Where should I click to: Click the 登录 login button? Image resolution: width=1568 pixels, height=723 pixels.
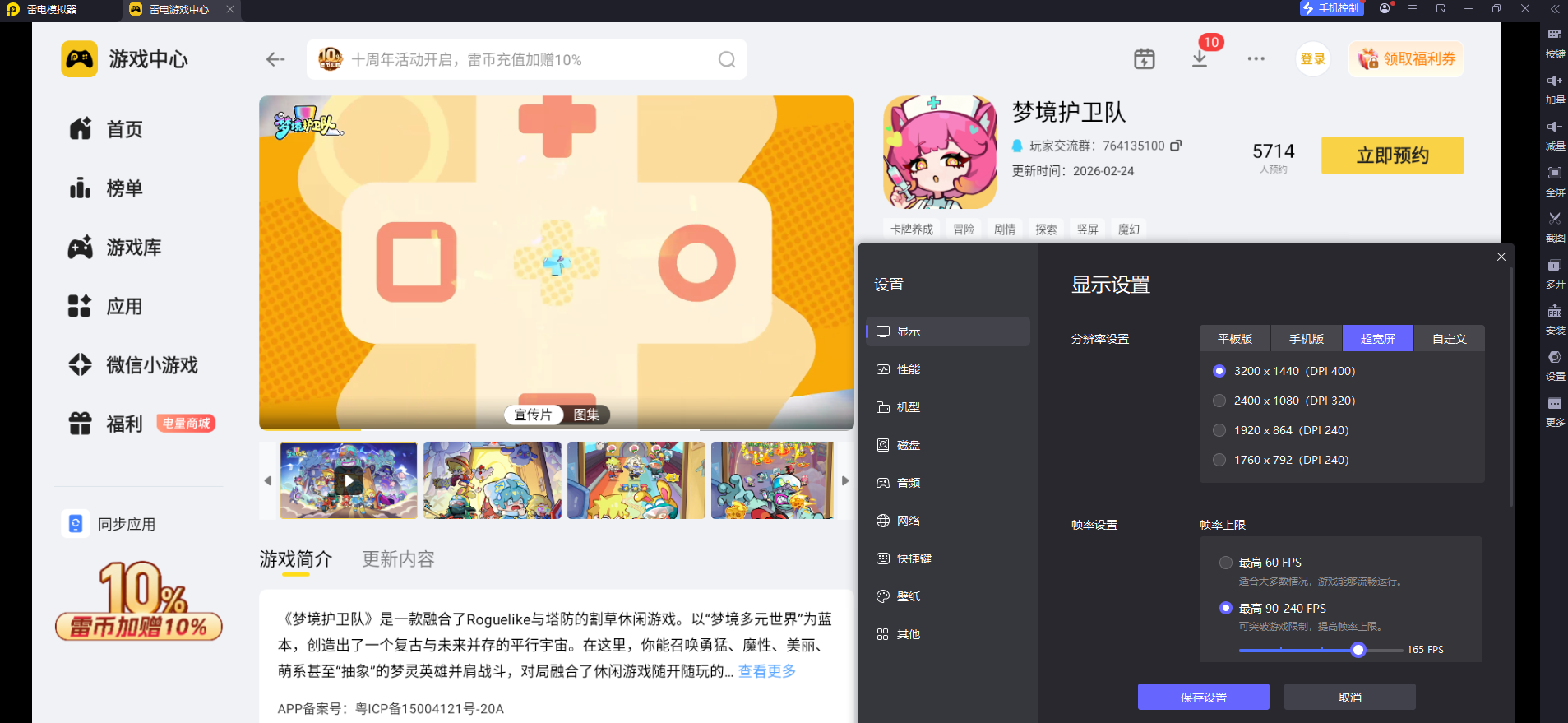tap(1313, 59)
